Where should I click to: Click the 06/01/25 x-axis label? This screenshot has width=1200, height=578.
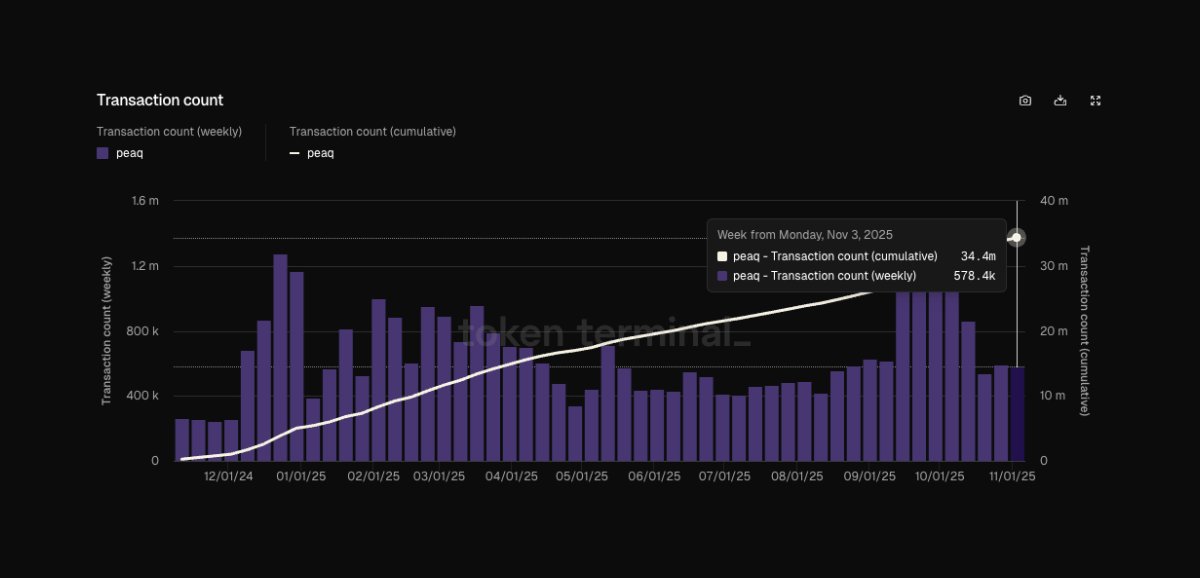[x=653, y=476]
